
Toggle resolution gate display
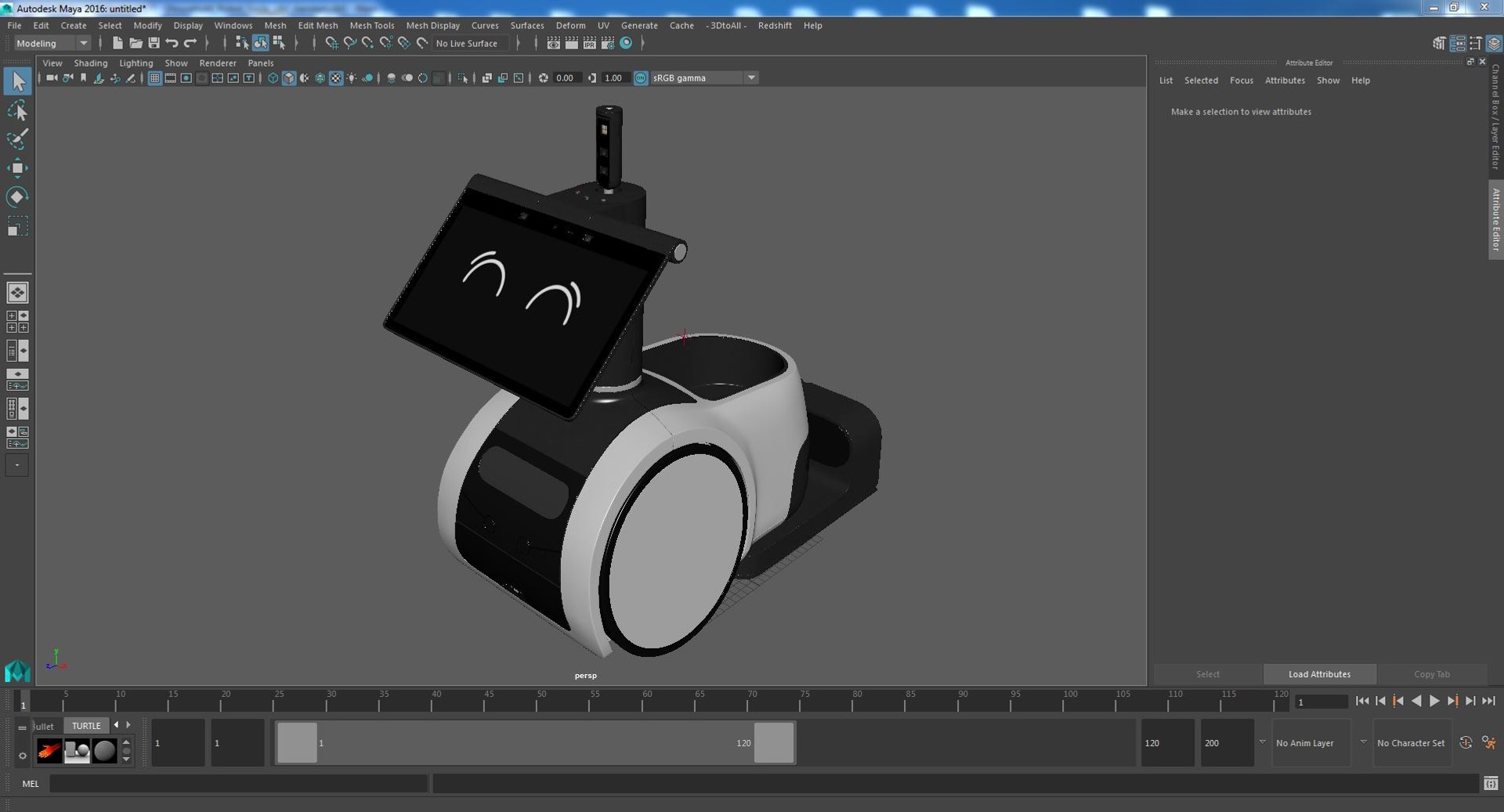coord(186,78)
